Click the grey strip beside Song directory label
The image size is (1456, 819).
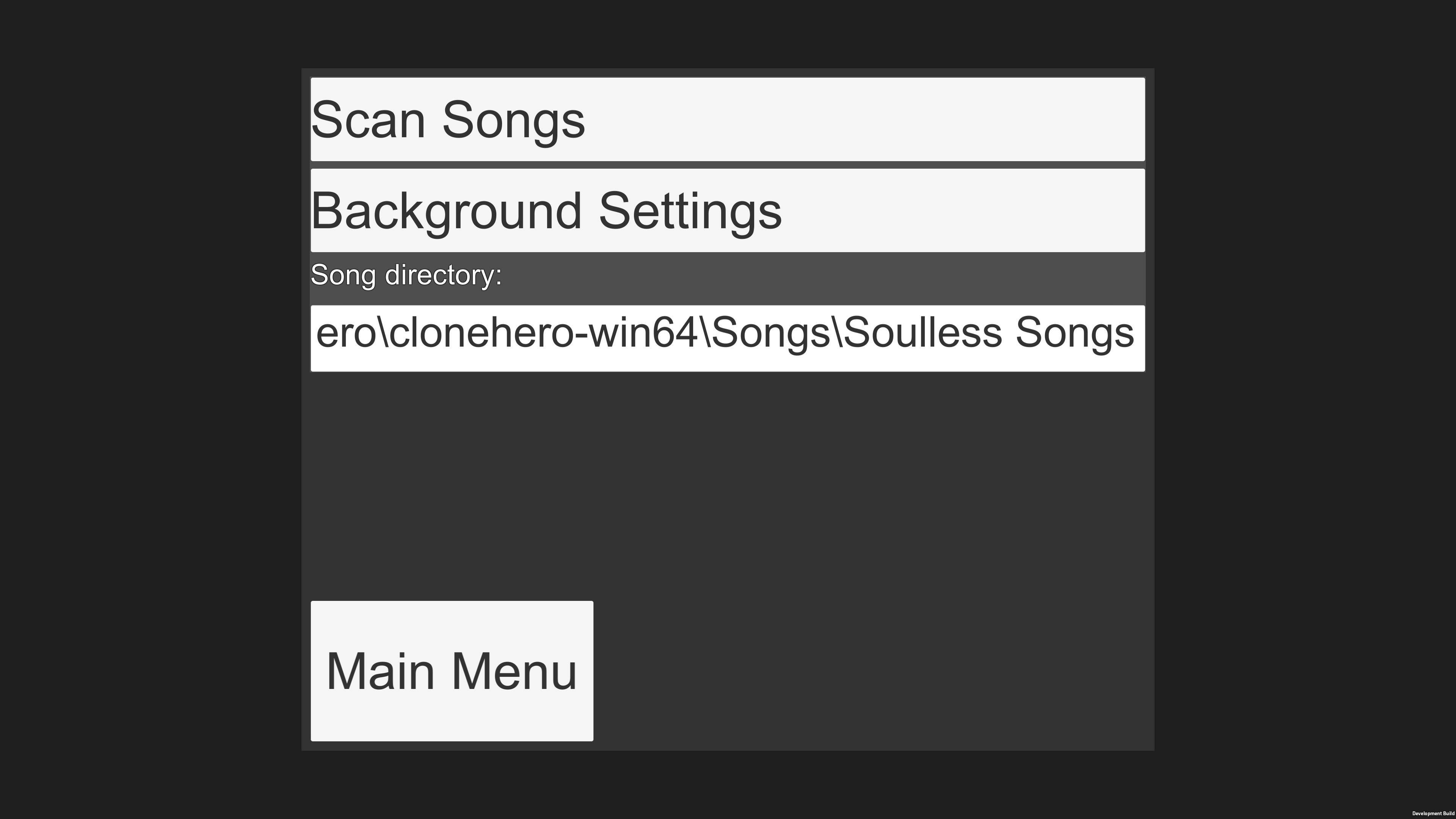point(819,277)
